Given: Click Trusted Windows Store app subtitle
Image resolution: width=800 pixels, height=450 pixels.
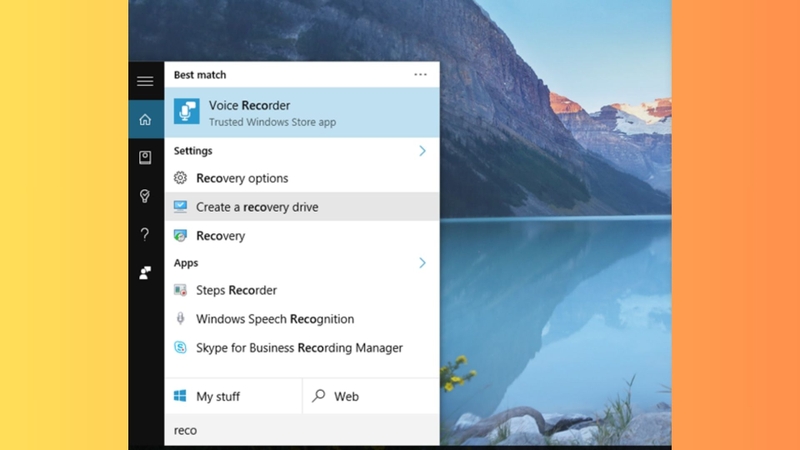Looking at the screenshot, I should (x=272, y=122).
